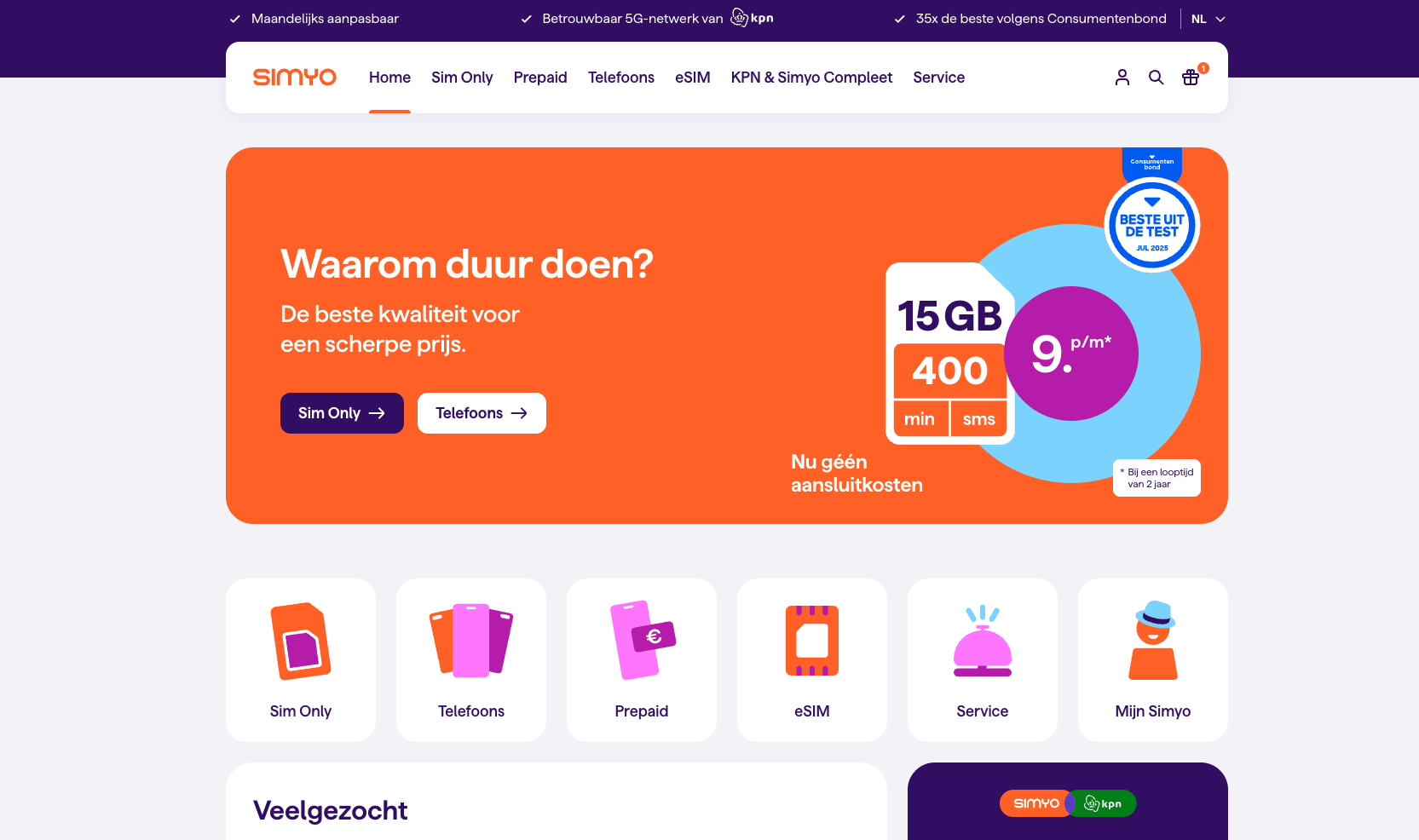The image size is (1419, 840).
Task: Select the Prepaid card with euro icon
Action: click(642, 660)
